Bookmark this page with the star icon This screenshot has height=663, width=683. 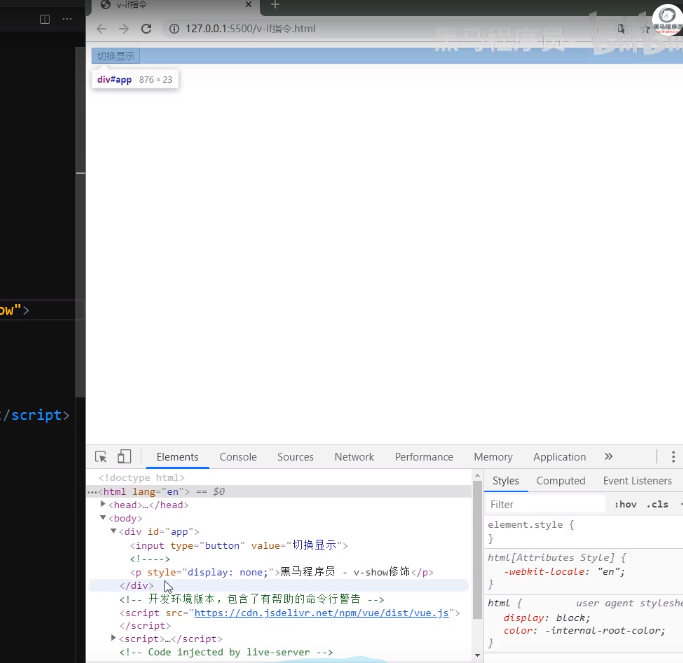(x=645, y=29)
